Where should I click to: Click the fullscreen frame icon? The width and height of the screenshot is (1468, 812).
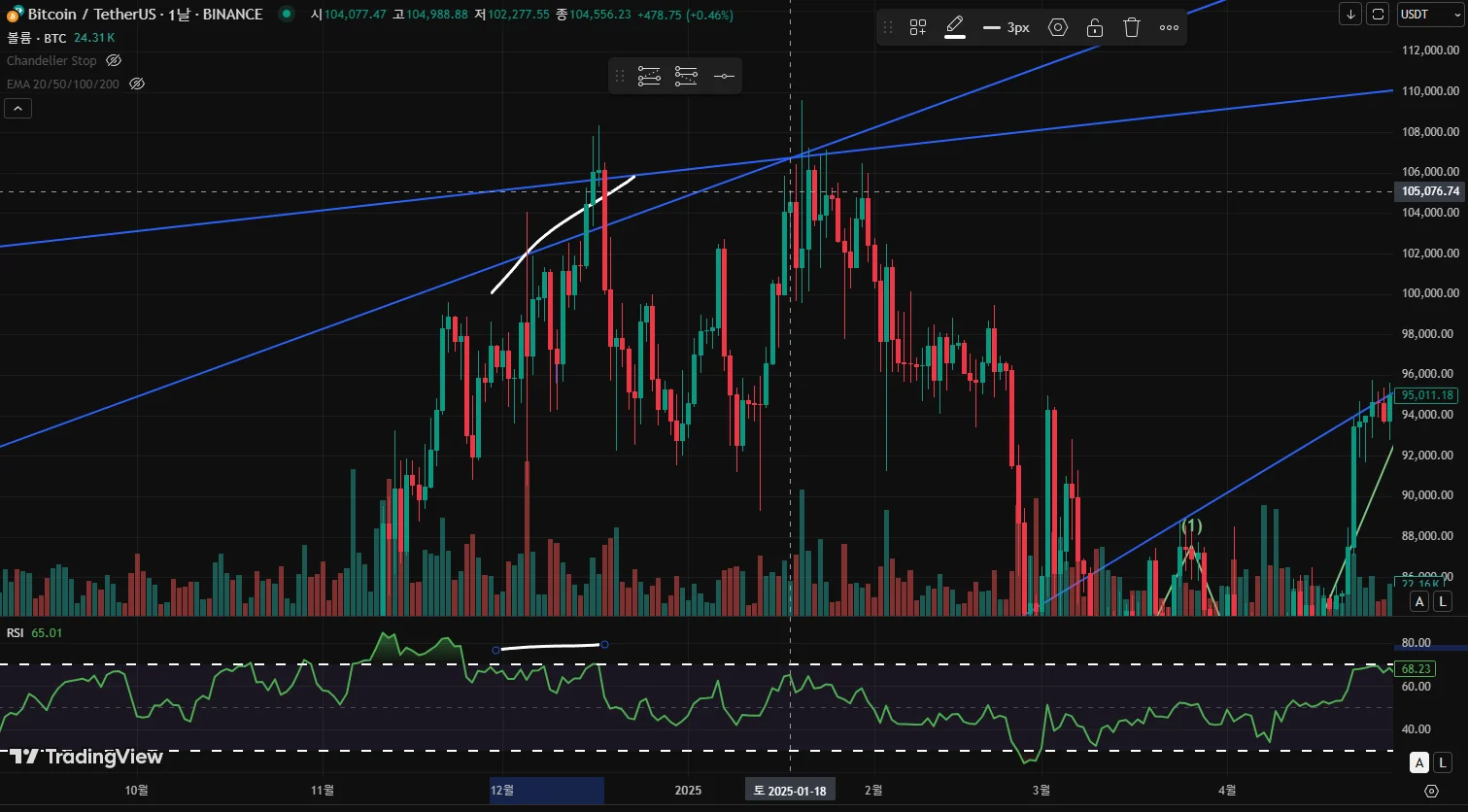[1378, 14]
